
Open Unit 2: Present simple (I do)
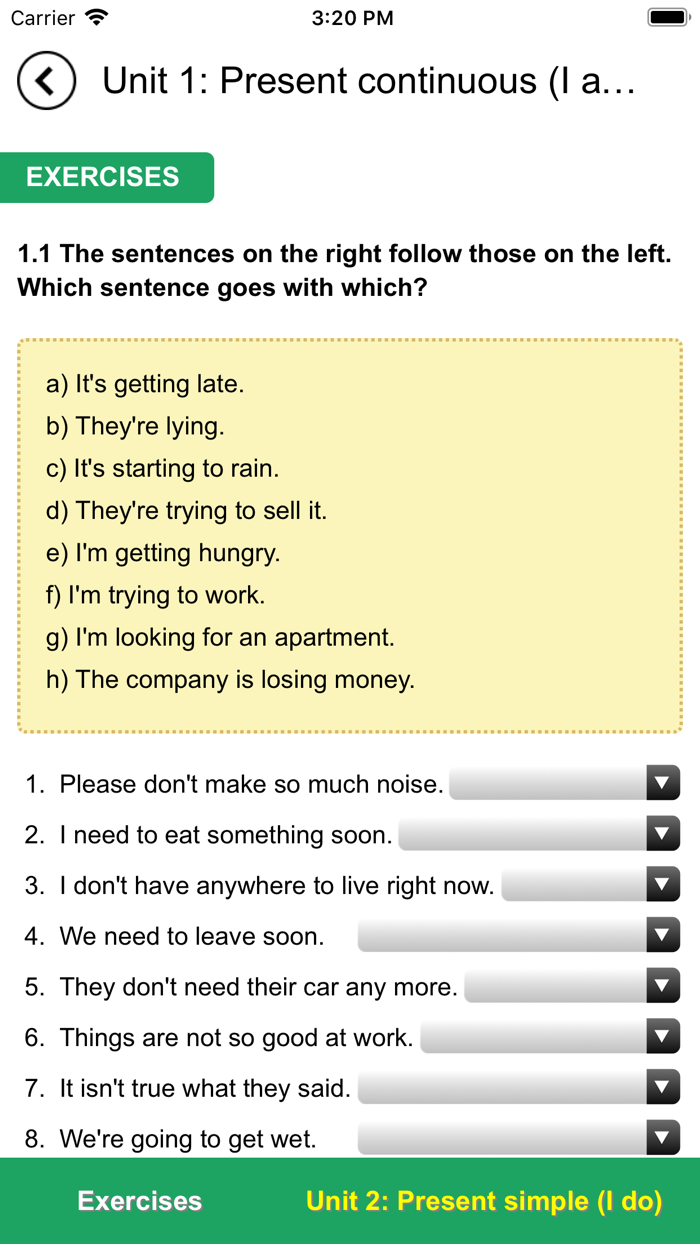point(484,1201)
